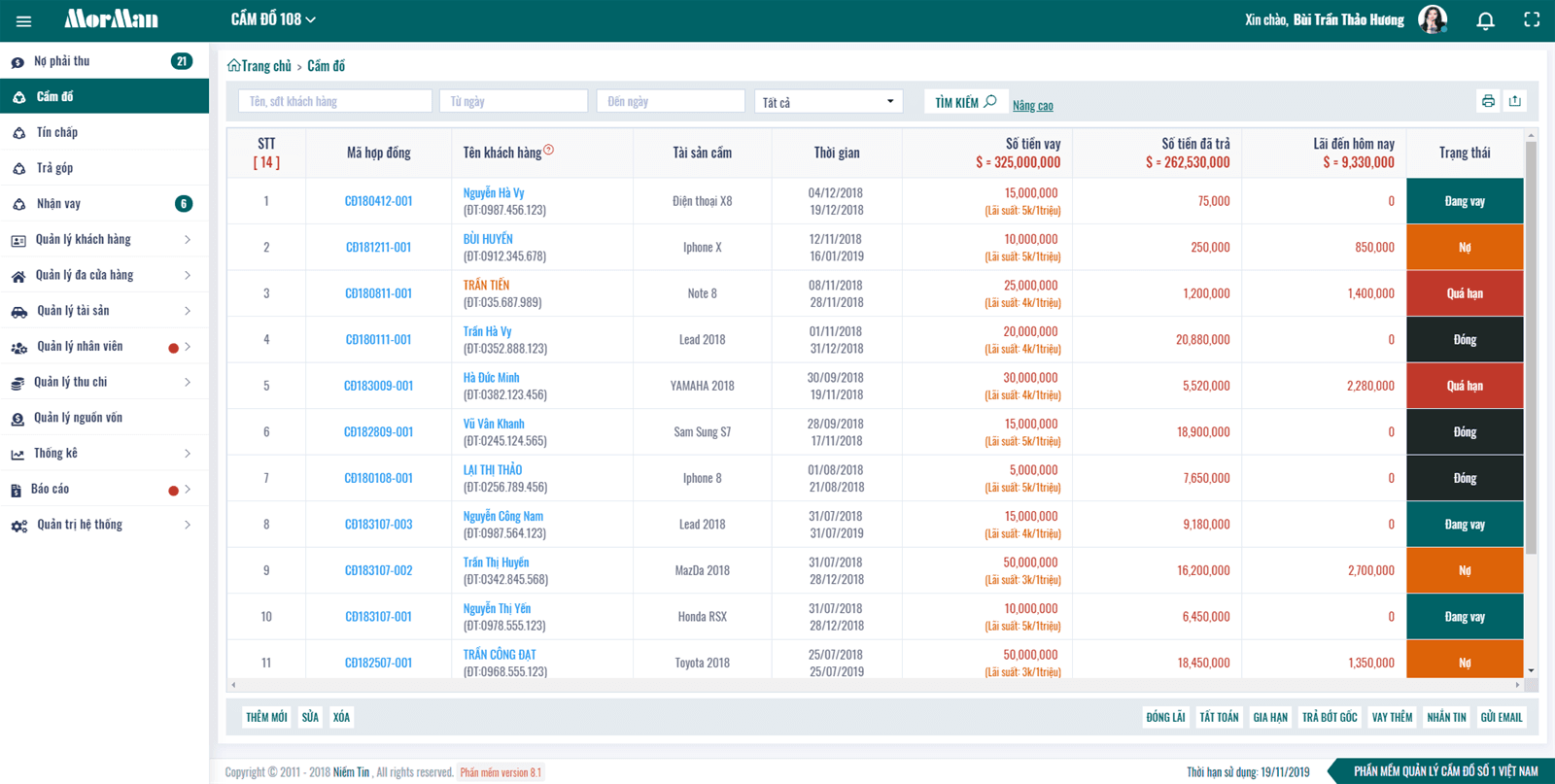Open Quản lý nguồn vốn menu item
The image size is (1555, 784).
(104, 418)
